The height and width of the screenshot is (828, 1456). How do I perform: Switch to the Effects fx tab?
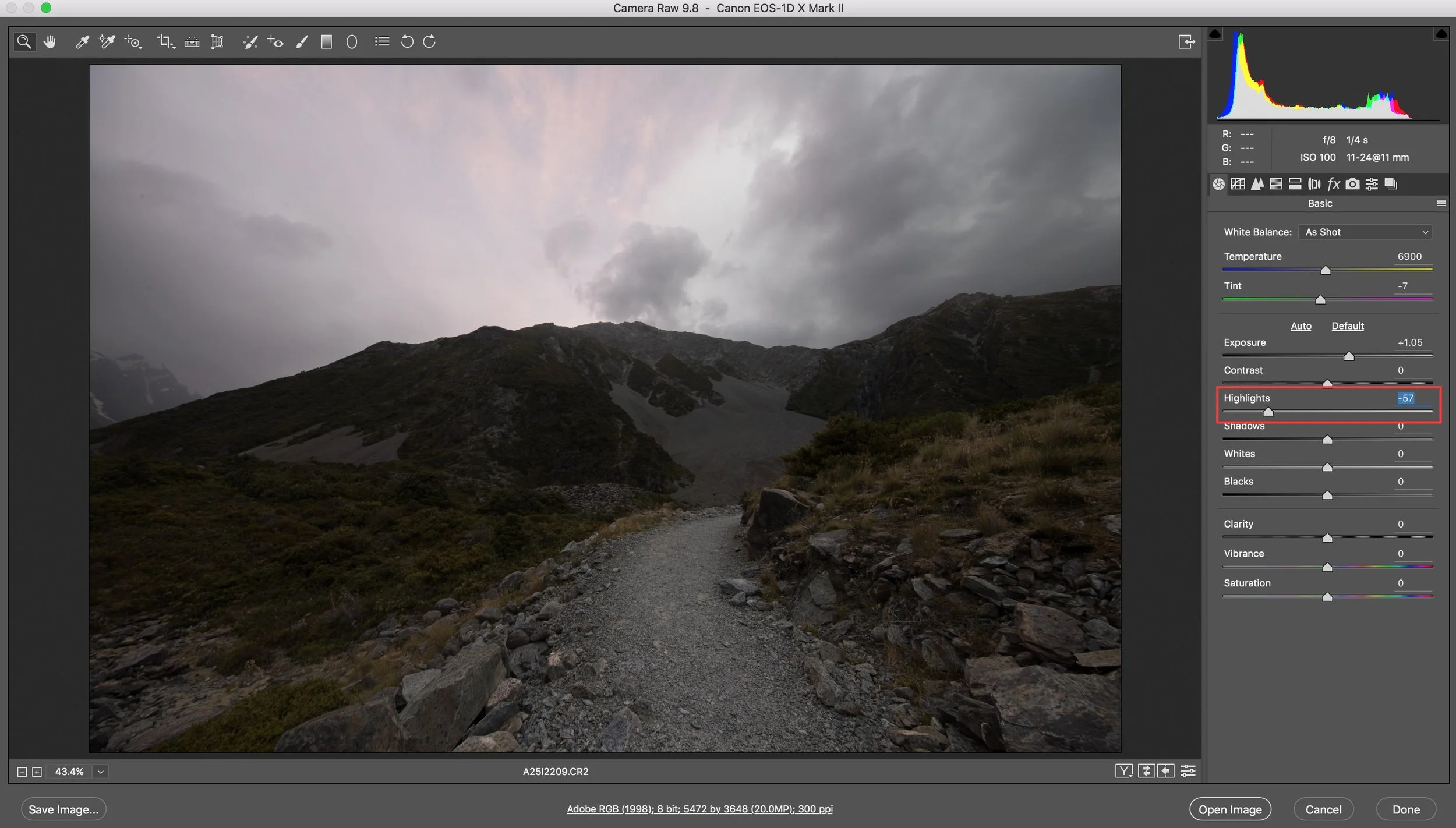tap(1334, 184)
